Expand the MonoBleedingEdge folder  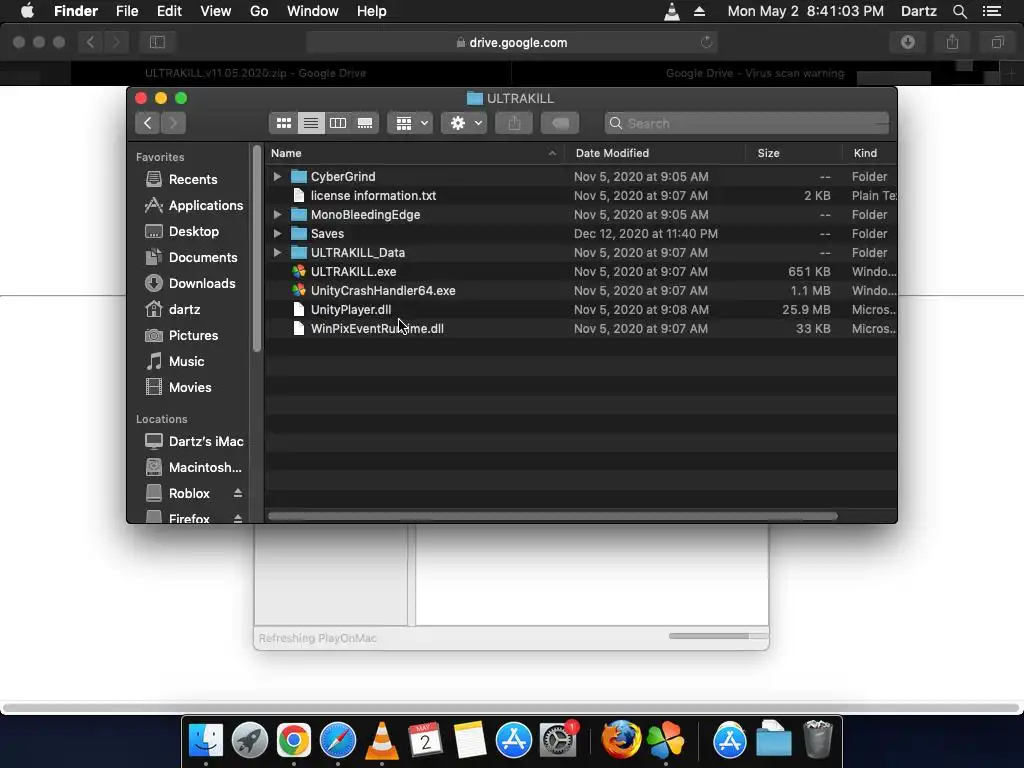pos(277,214)
